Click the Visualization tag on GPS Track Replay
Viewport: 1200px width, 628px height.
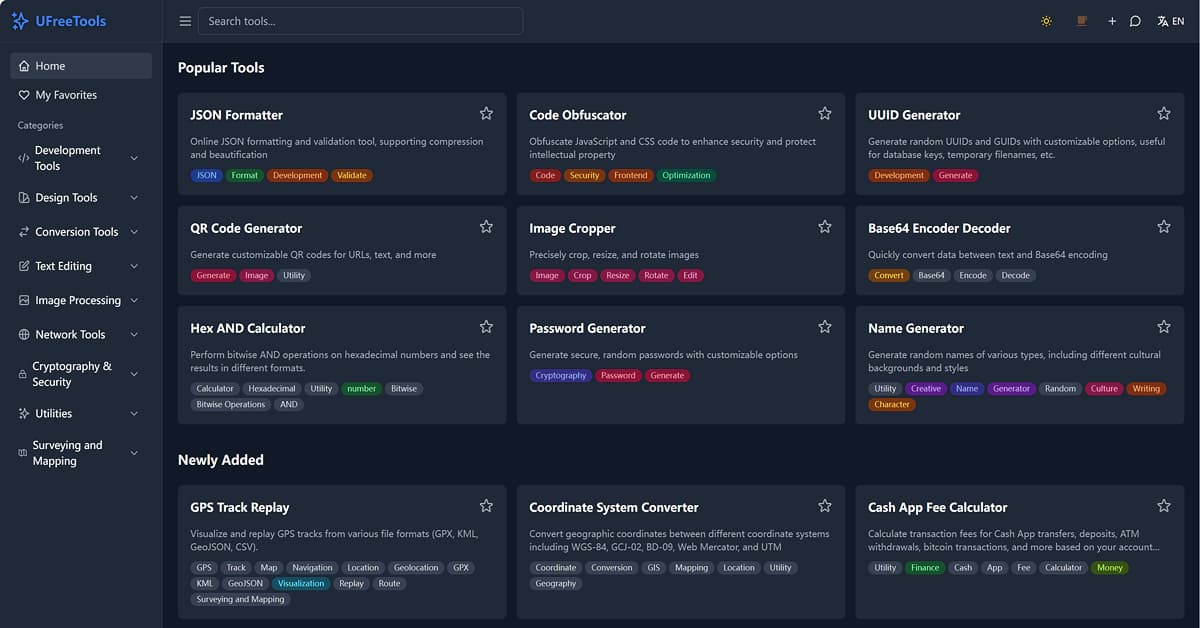[301, 583]
